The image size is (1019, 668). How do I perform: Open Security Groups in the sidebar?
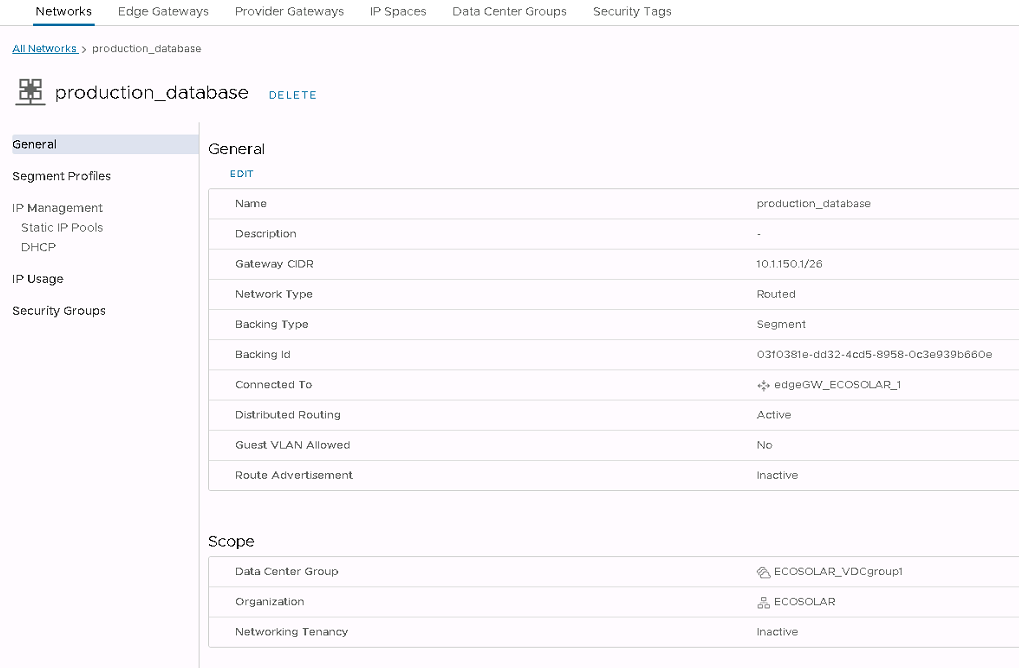tap(59, 311)
